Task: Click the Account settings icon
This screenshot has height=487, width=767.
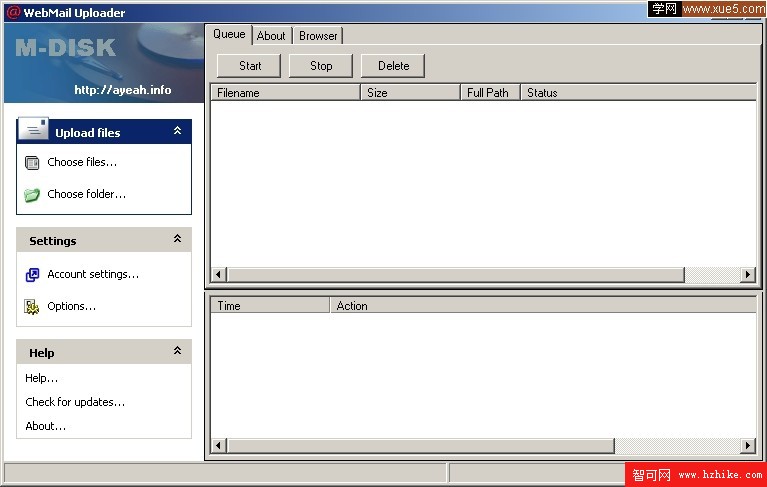Action: coord(32,275)
